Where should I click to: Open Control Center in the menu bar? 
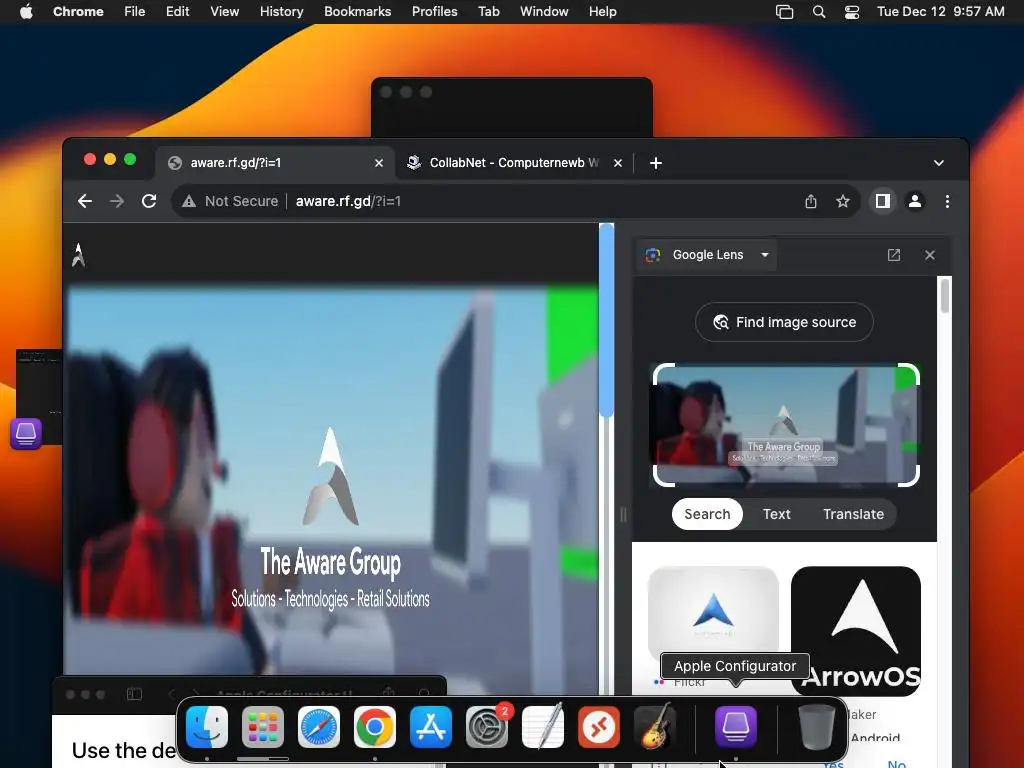(x=852, y=12)
